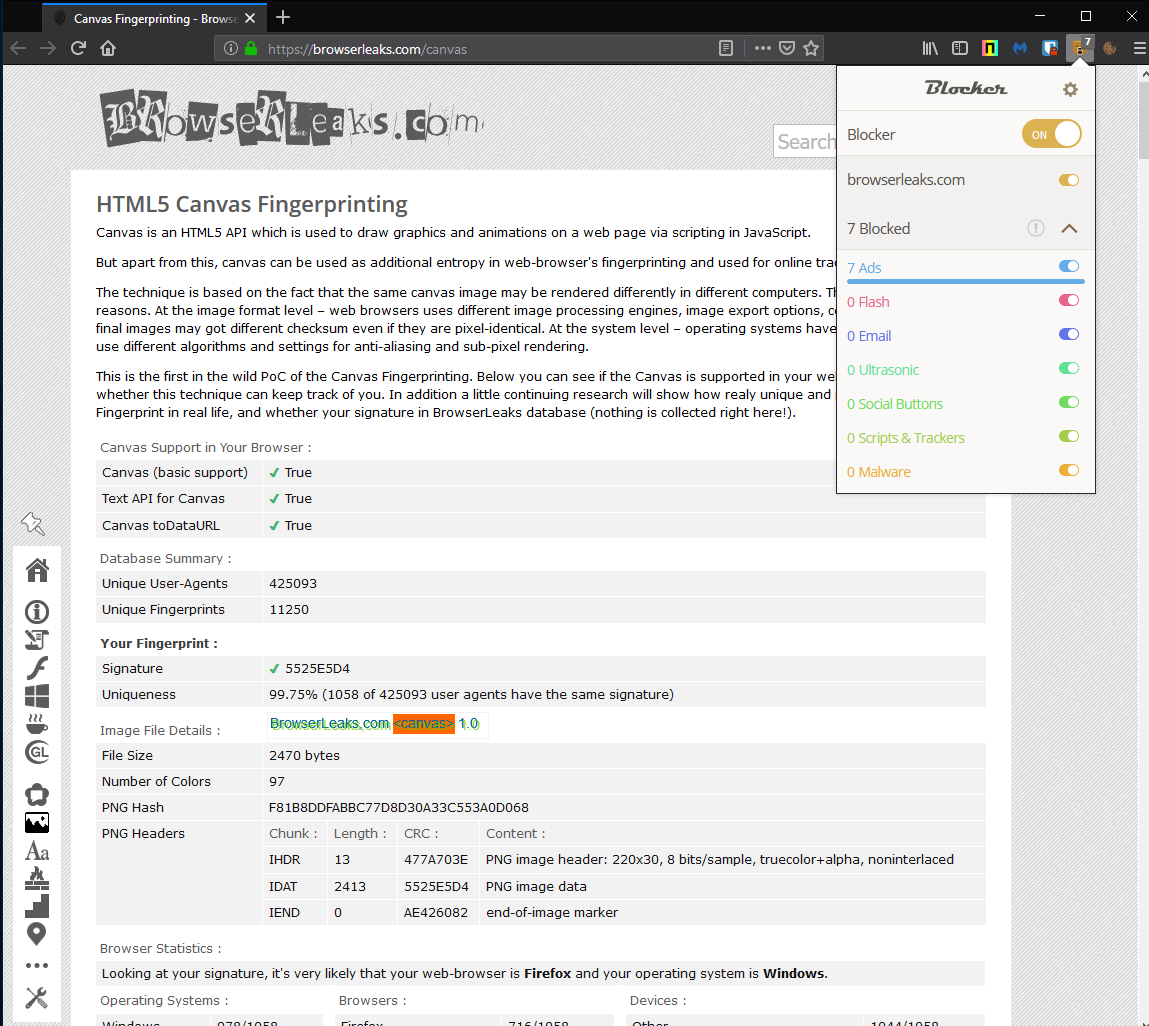Click the blocked info exclamation icon
This screenshot has height=1026, width=1149.
click(x=1035, y=229)
